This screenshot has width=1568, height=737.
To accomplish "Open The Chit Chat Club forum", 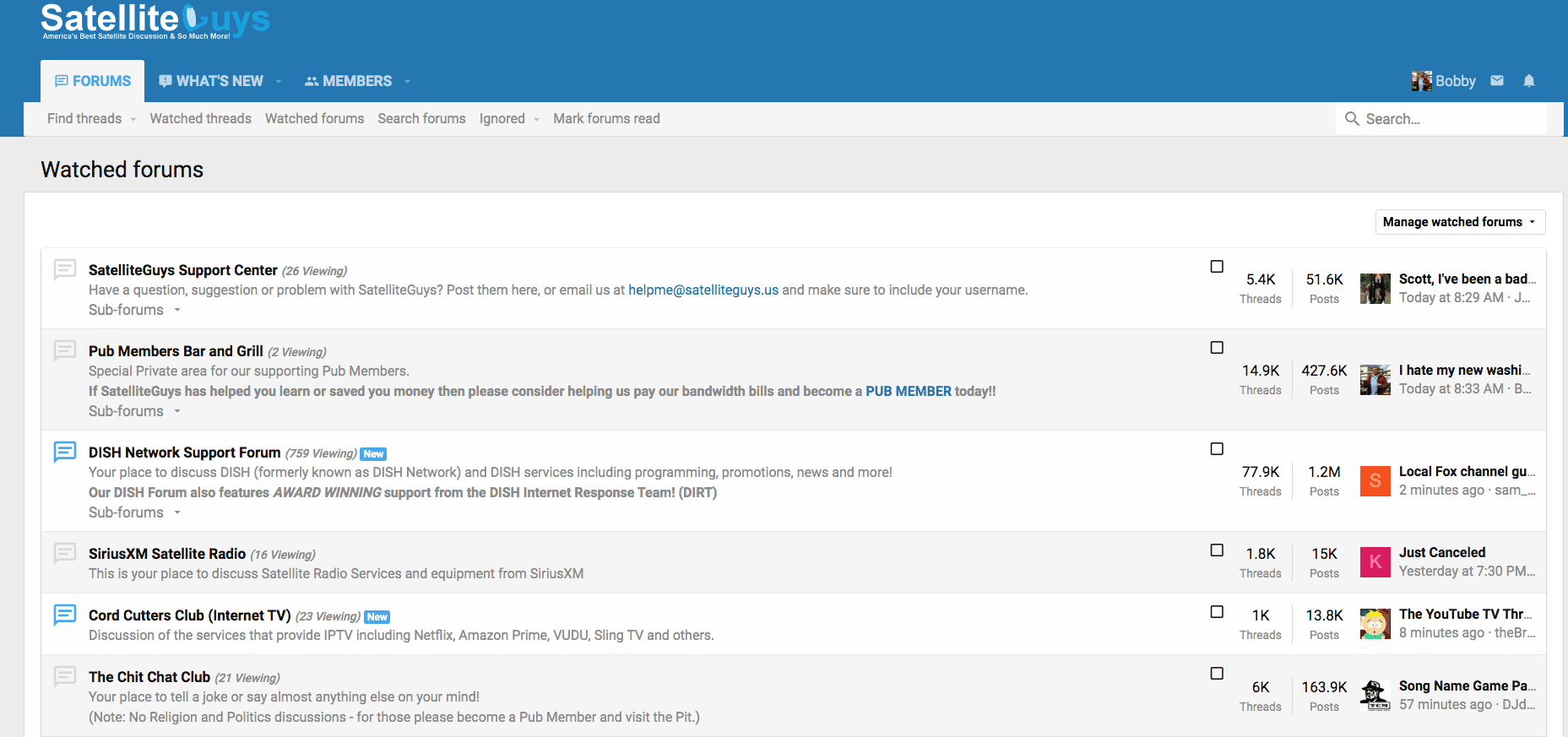I will coord(149,677).
